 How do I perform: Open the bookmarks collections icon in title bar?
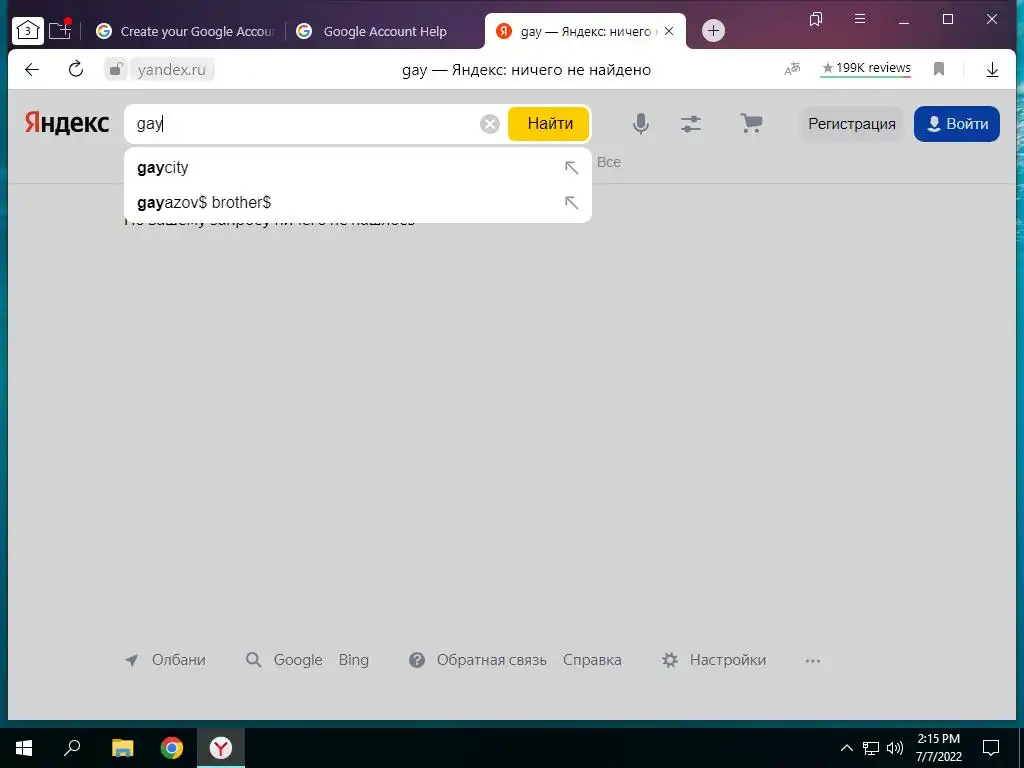[x=816, y=19]
